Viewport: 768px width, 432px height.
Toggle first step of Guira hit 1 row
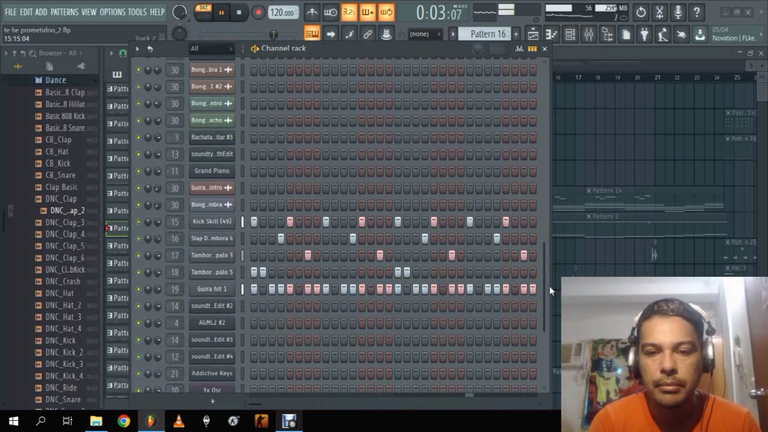254,289
